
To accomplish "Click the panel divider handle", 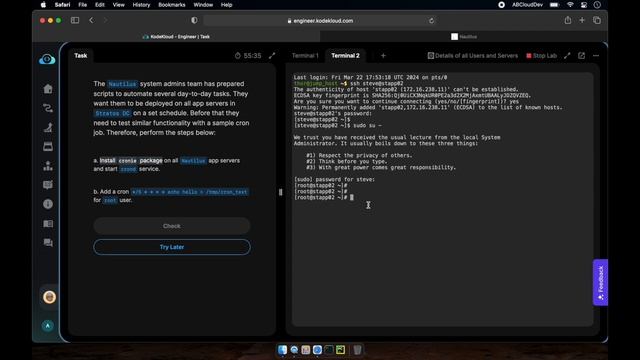I will 280,192.
